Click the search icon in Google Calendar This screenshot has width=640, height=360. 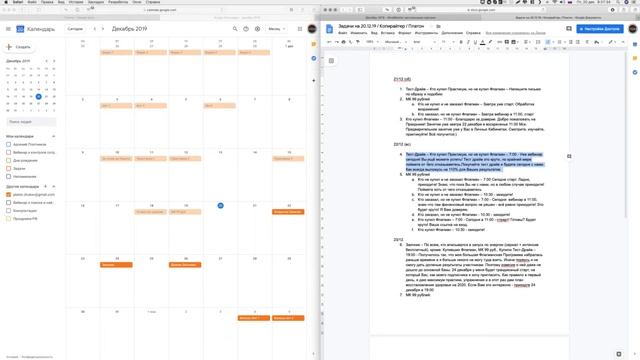[235, 29]
